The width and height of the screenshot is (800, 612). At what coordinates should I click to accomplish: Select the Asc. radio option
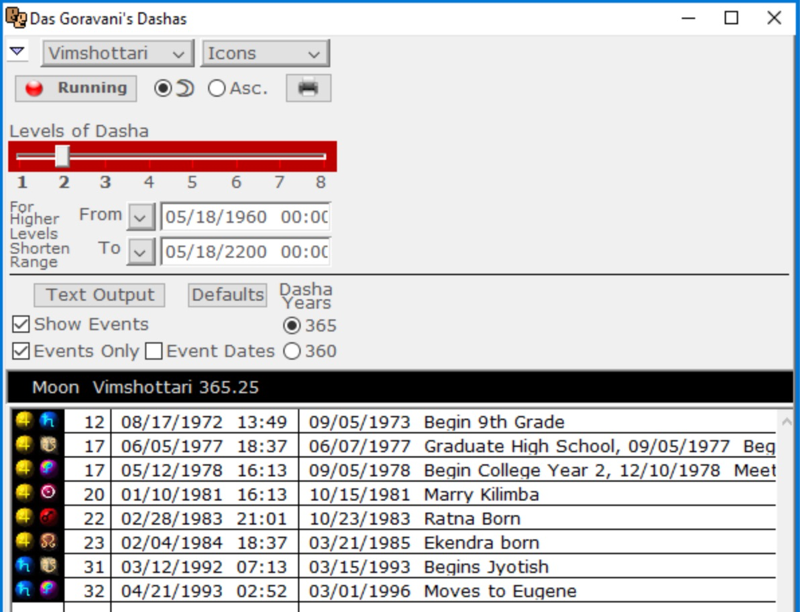pyautogui.click(x=217, y=88)
